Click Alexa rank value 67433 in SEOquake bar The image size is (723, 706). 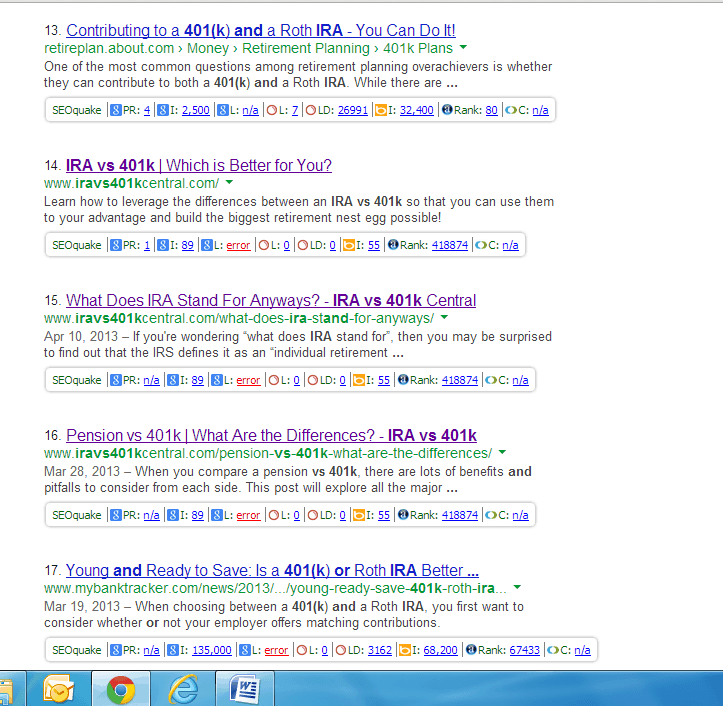click(x=525, y=650)
